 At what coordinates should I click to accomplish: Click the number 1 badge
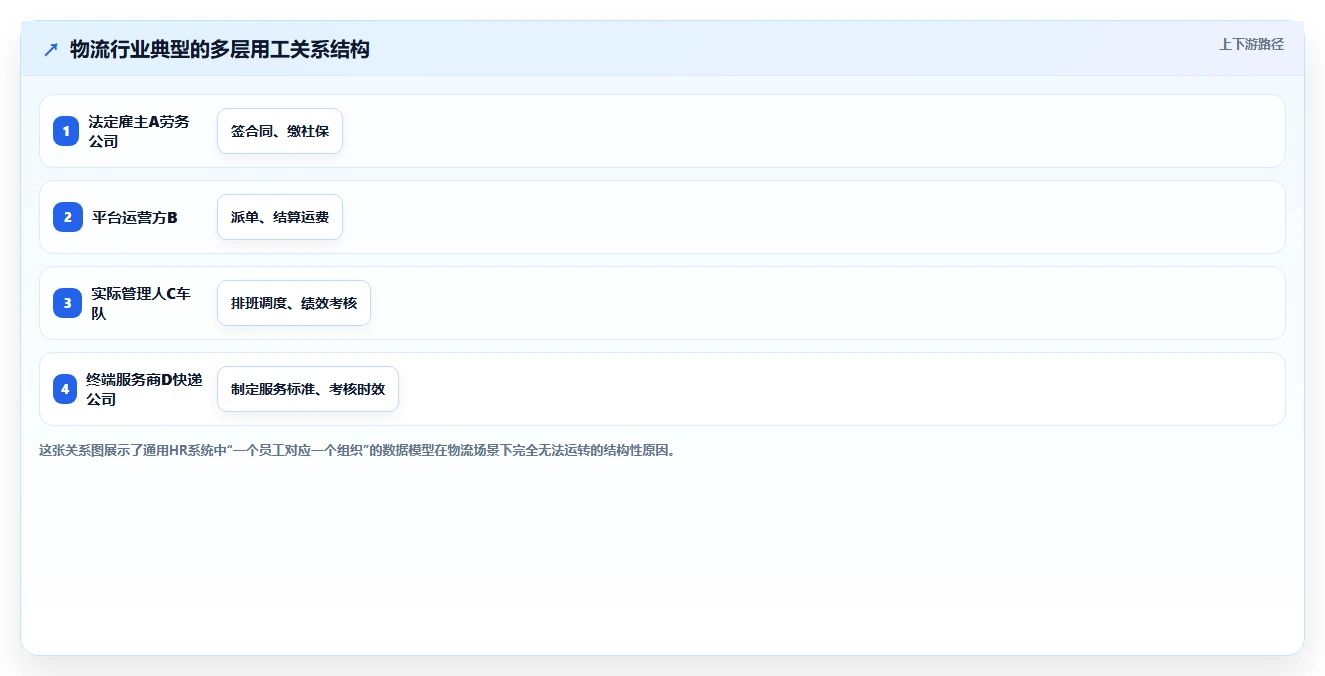(67, 131)
